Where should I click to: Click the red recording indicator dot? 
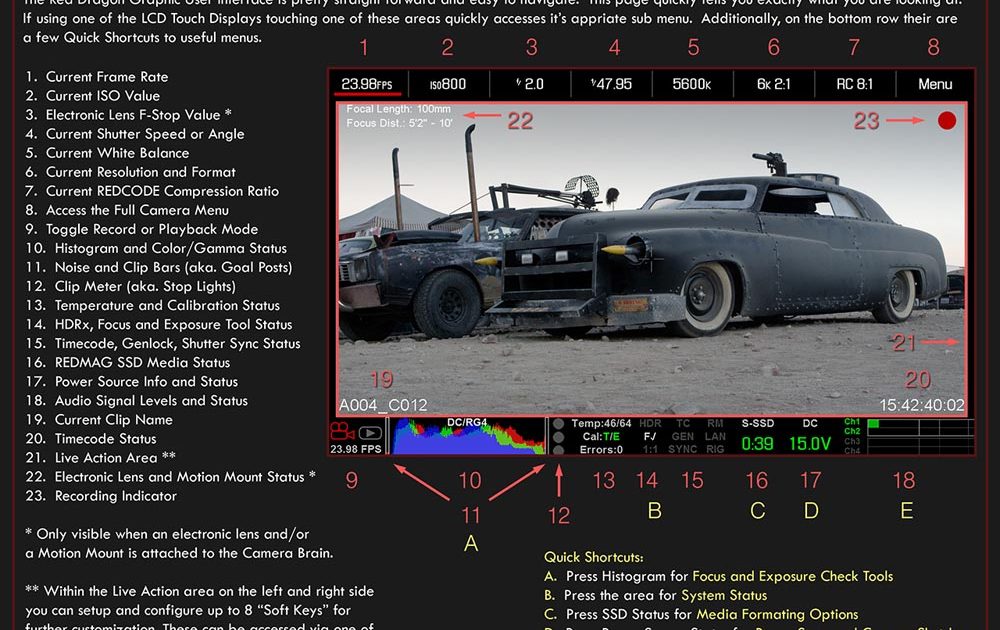click(x=947, y=121)
